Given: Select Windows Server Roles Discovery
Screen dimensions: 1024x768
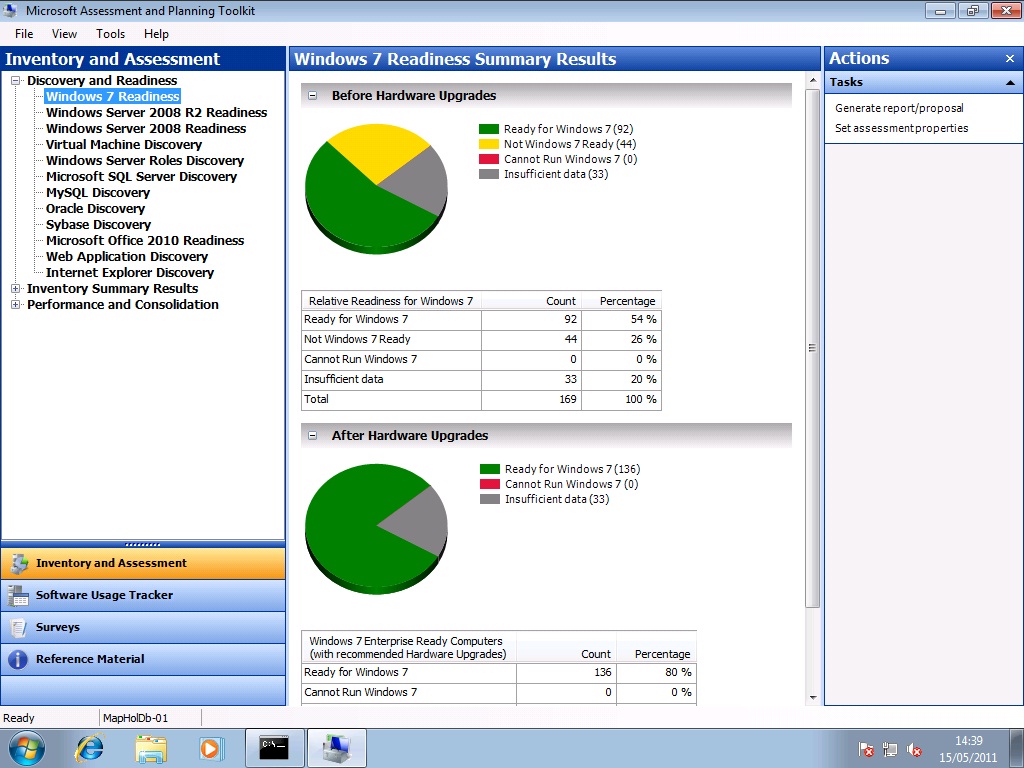Looking at the screenshot, I should click(144, 161).
